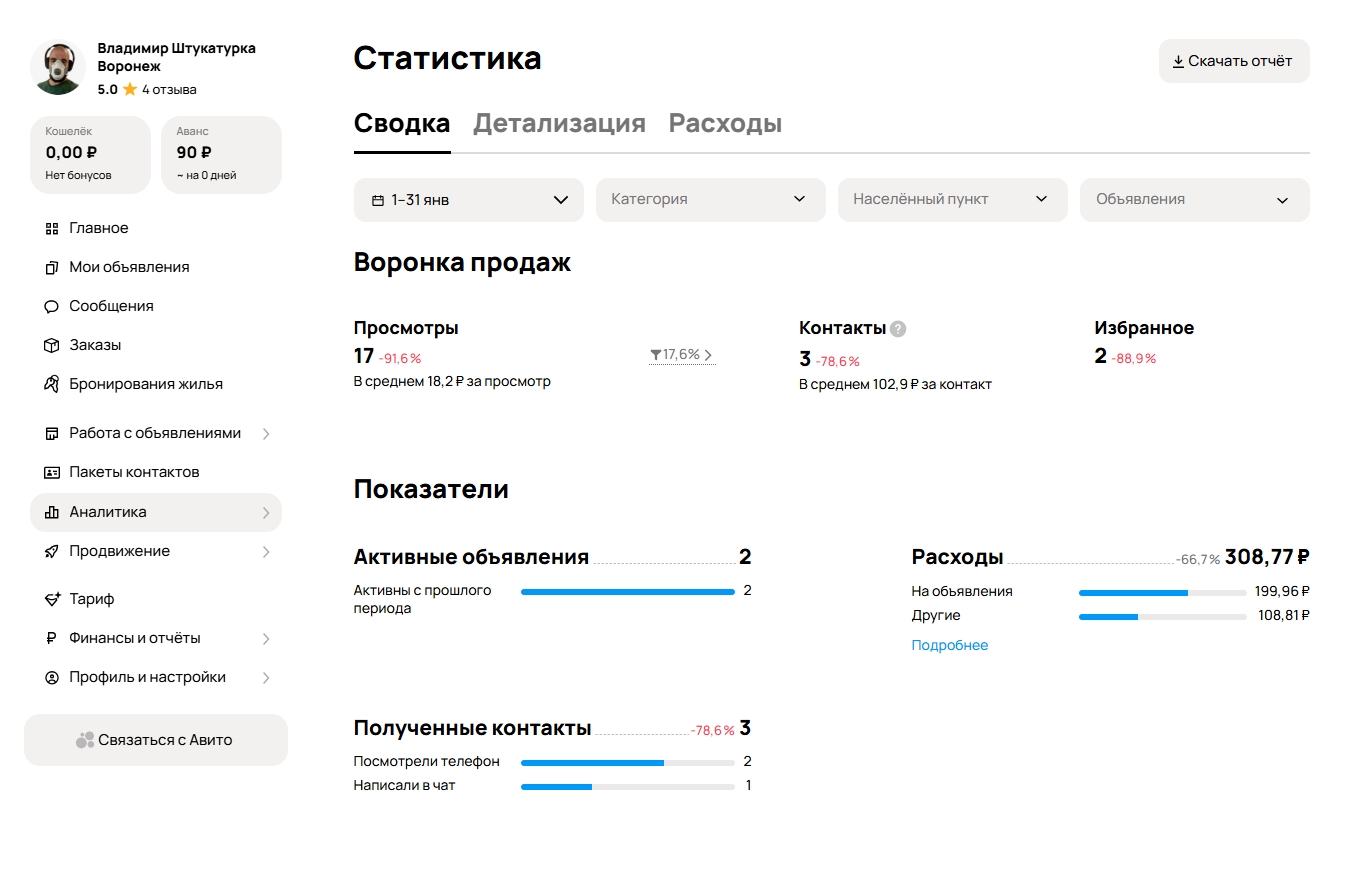Download the report with Скачать отчёт
This screenshot has height=885, width=1352.
pos(1233,61)
